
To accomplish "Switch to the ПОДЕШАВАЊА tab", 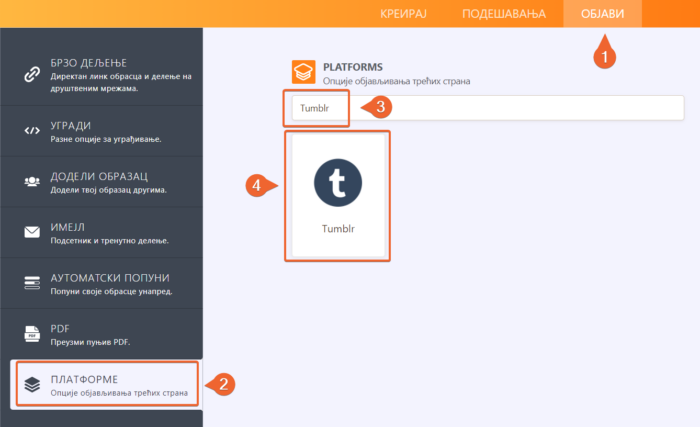I will pyautogui.click(x=504, y=14).
